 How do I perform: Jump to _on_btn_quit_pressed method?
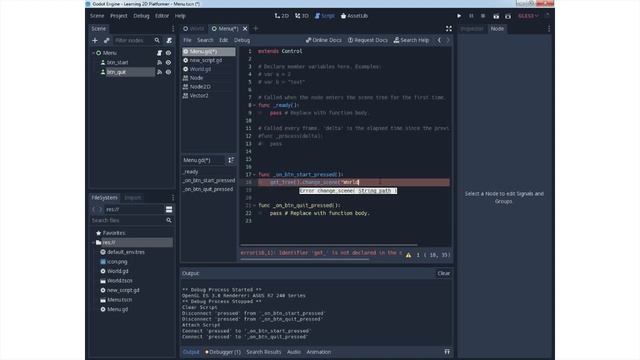(208, 189)
